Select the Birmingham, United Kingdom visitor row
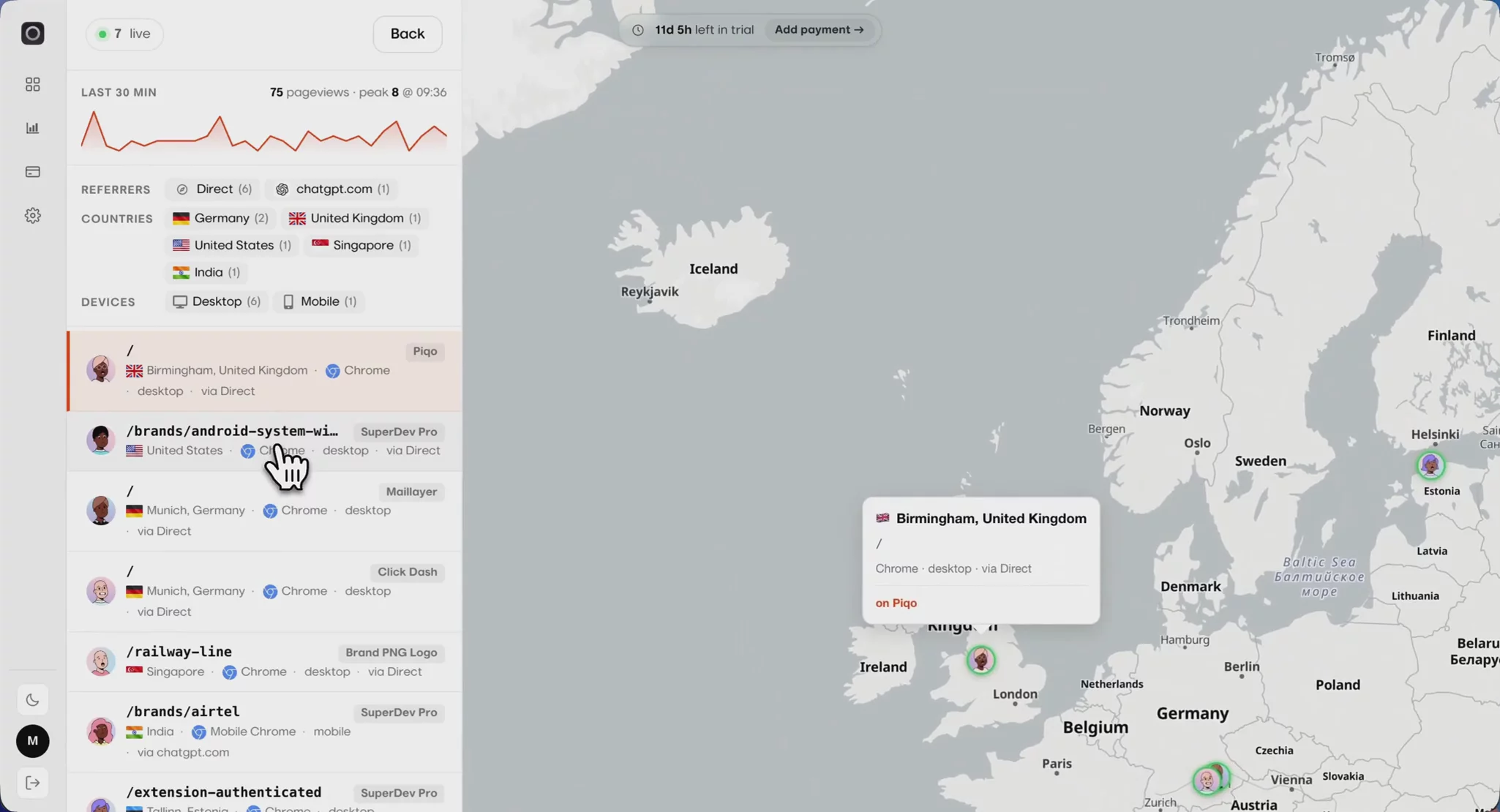This screenshot has height=812, width=1500. [265, 371]
